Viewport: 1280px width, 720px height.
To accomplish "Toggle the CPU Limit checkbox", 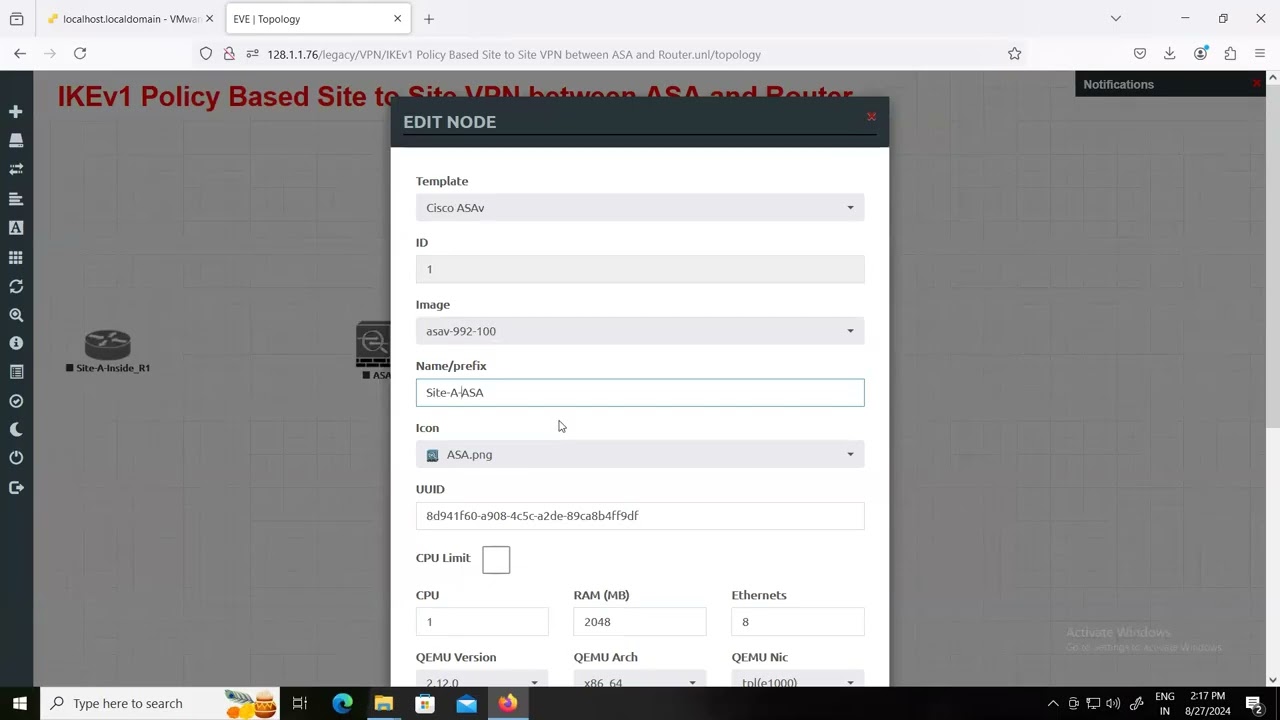I will (496, 559).
